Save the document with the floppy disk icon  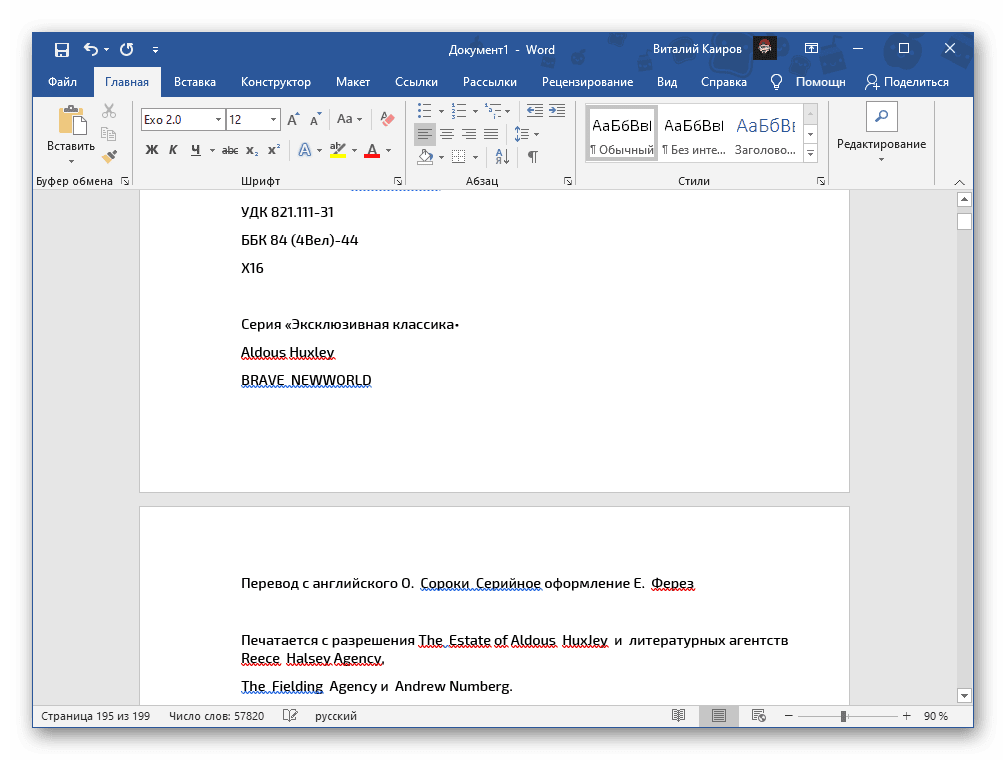click(62, 49)
